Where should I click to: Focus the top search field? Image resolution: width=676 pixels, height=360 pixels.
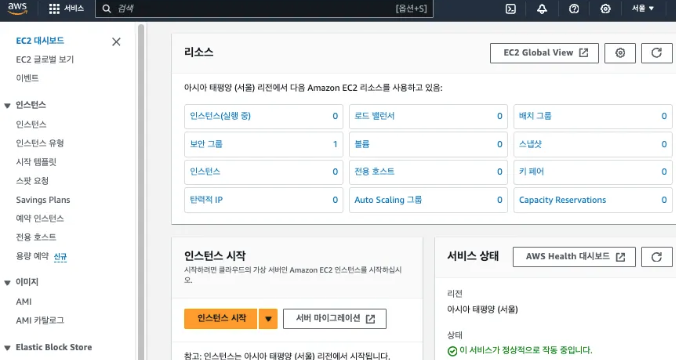pos(264,9)
